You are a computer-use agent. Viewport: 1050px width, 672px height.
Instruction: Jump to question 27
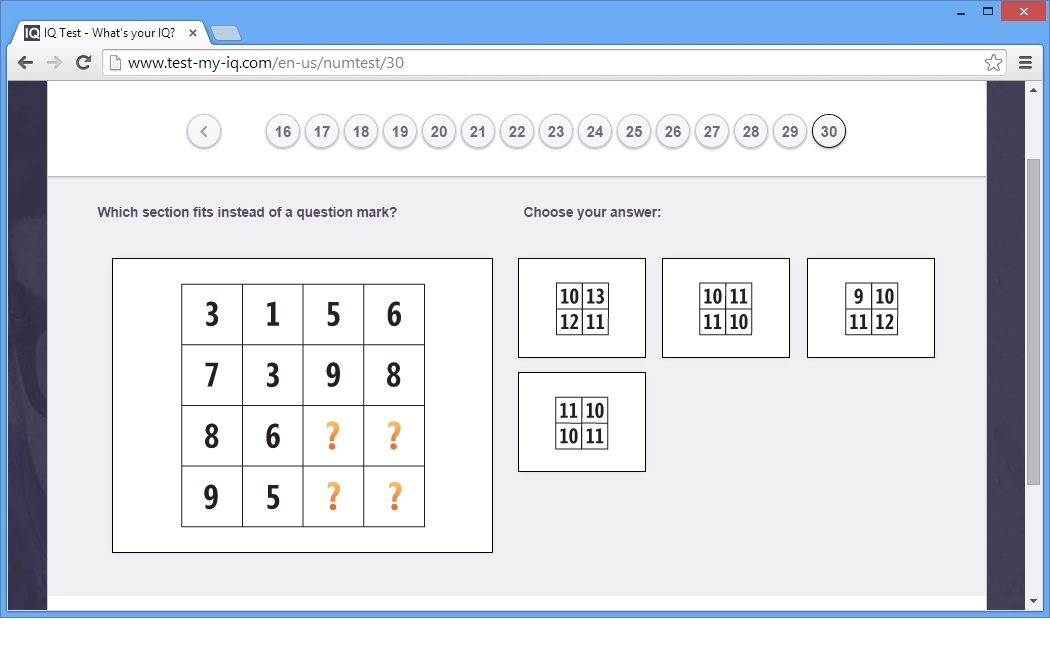pyautogui.click(x=712, y=131)
